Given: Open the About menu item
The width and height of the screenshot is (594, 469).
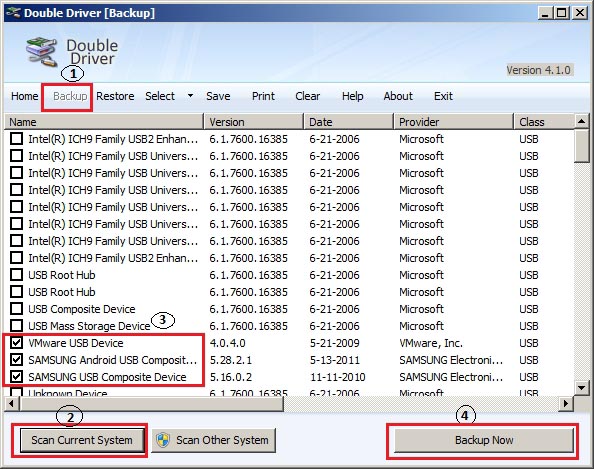Looking at the screenshot, I should click(x=398, y=96).
